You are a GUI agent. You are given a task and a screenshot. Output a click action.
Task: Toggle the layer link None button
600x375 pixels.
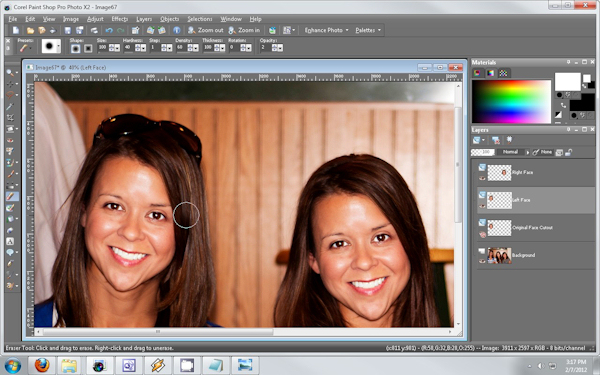pyautogui.click(x=543, y=152)
